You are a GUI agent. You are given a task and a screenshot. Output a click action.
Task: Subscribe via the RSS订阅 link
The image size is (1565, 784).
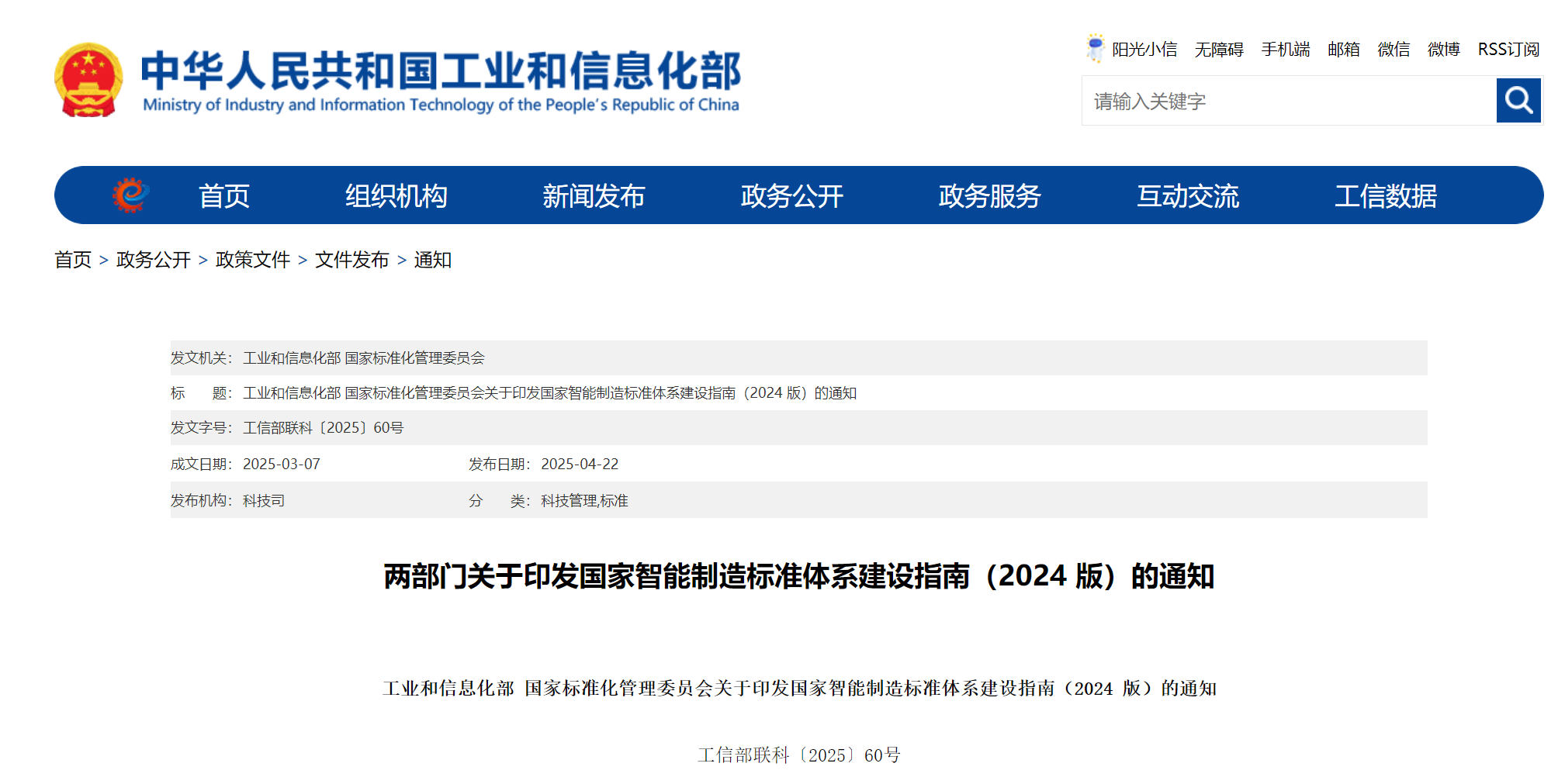pos(1508,49)
